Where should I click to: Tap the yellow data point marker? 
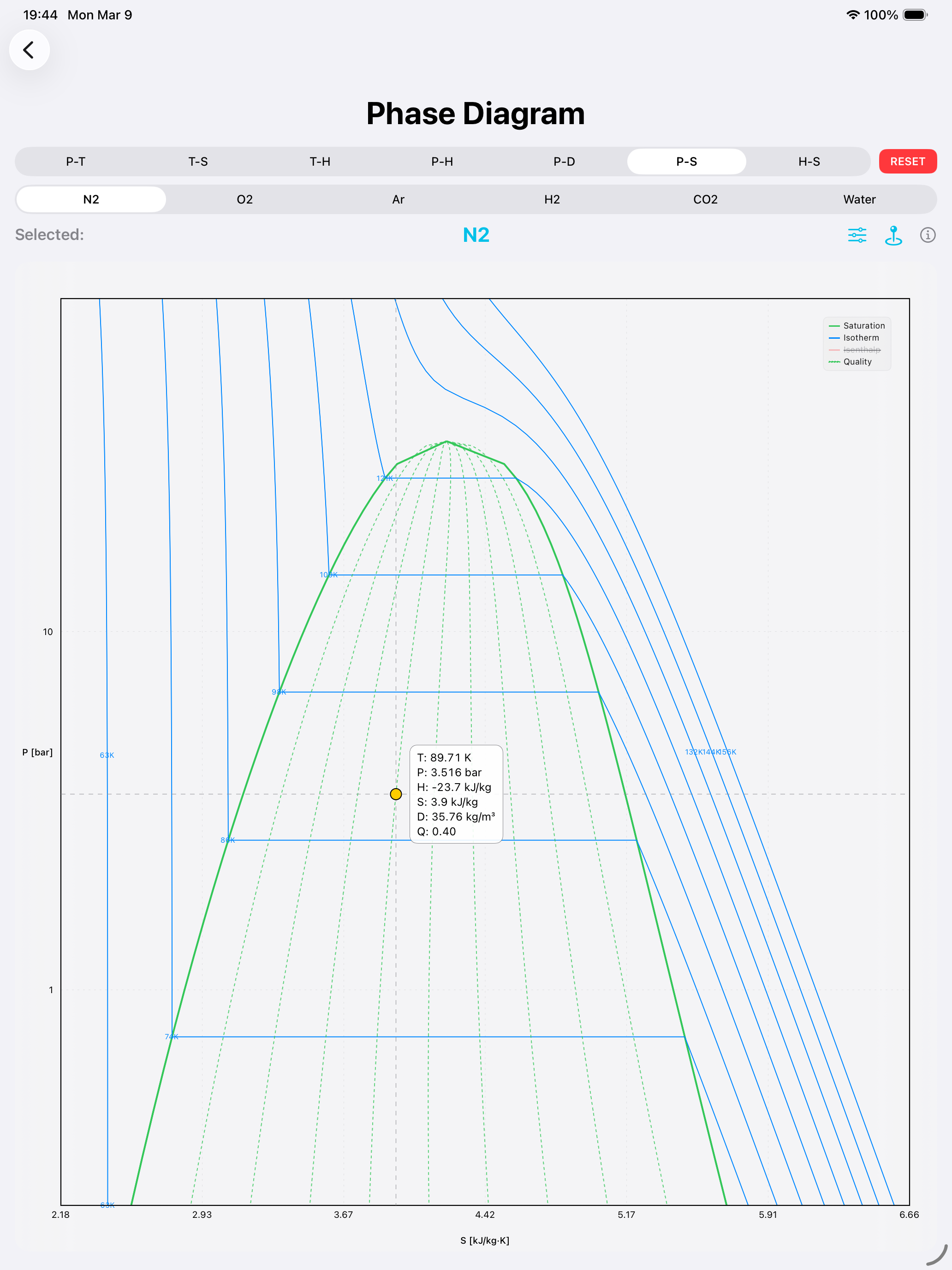click(395, 794)
